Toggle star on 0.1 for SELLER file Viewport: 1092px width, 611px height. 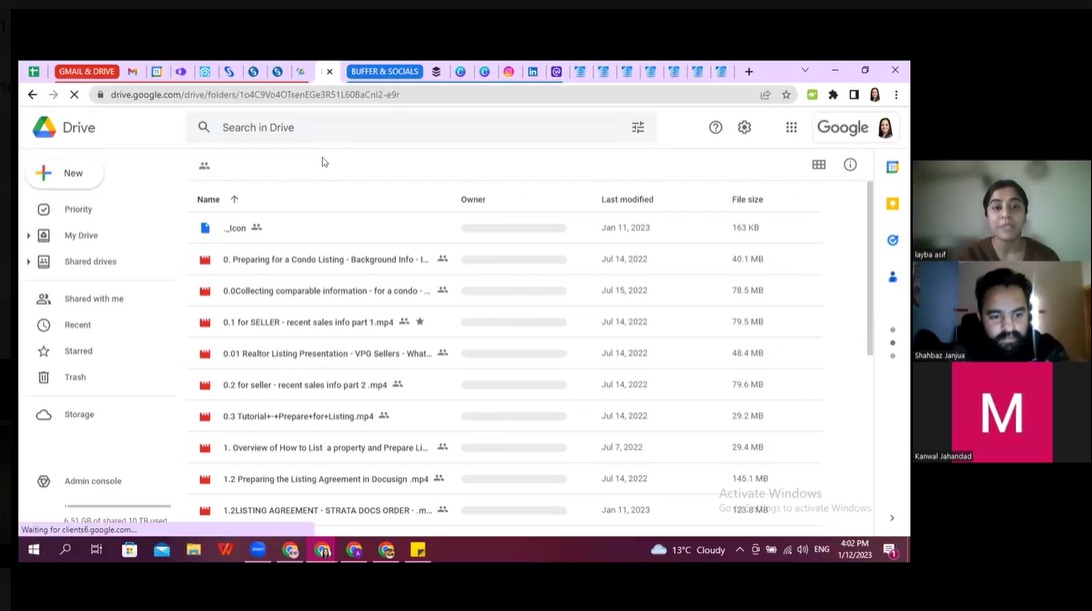pos(420,322)
